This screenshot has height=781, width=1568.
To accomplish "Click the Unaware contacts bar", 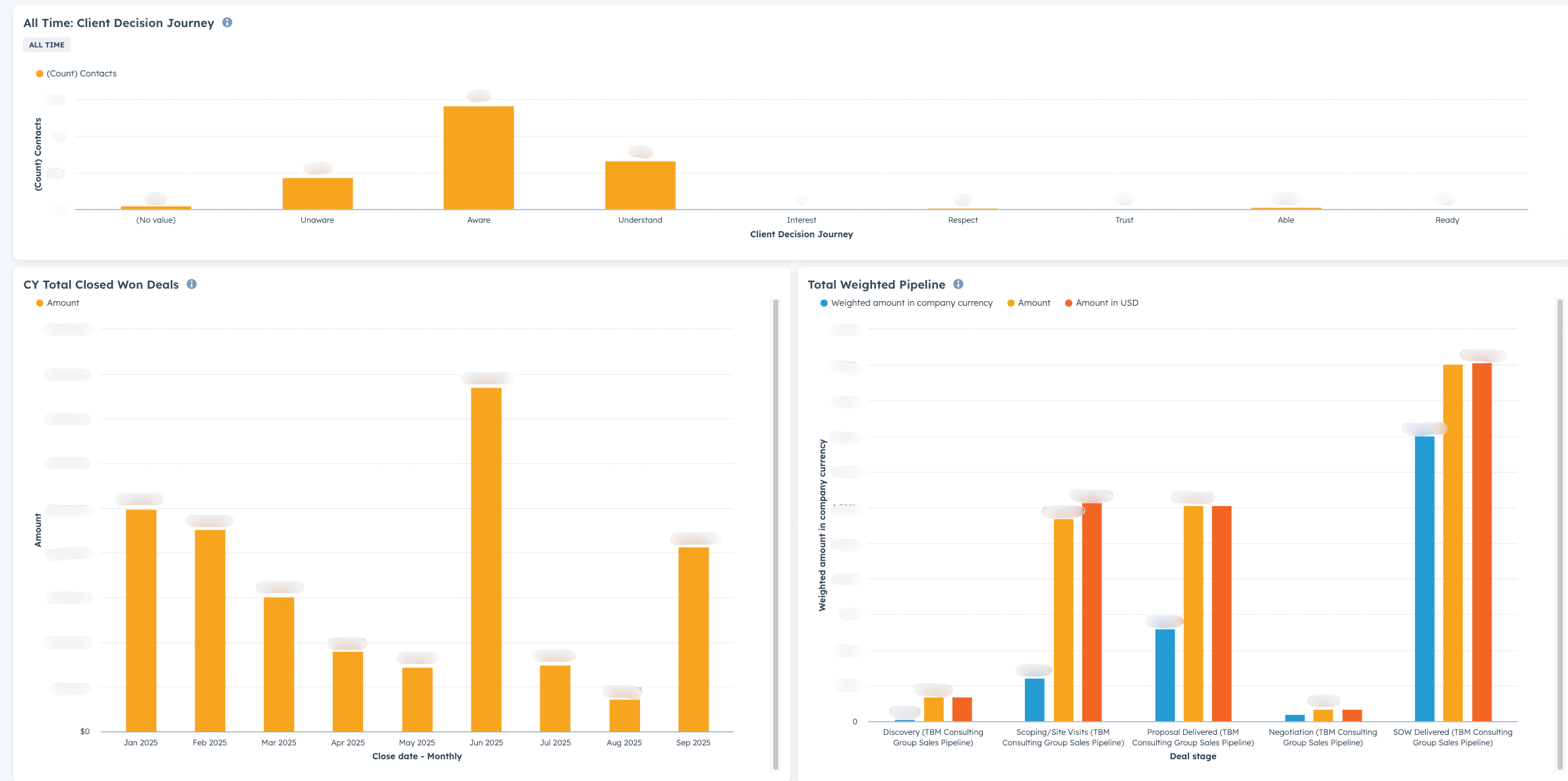I will [318, 194].
